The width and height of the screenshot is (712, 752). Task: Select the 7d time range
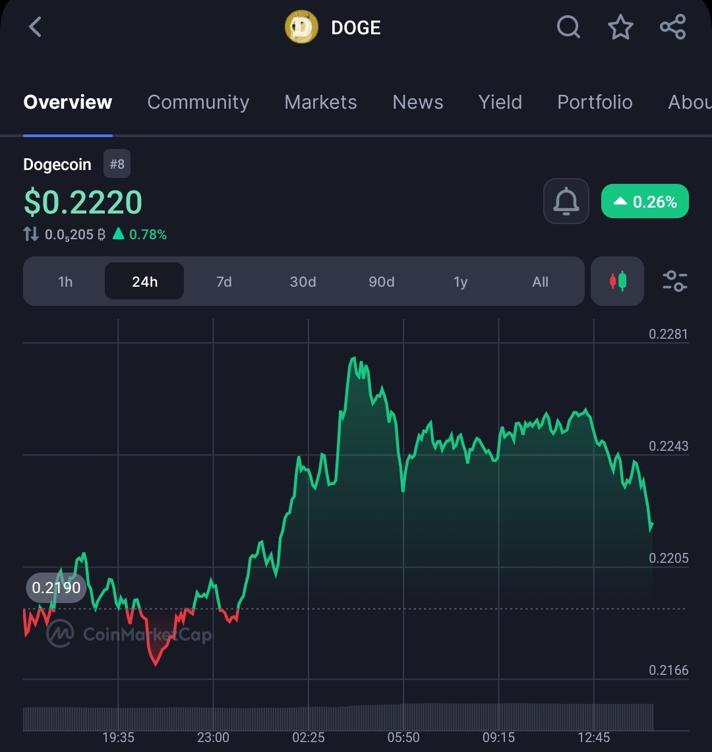[224, 282]
